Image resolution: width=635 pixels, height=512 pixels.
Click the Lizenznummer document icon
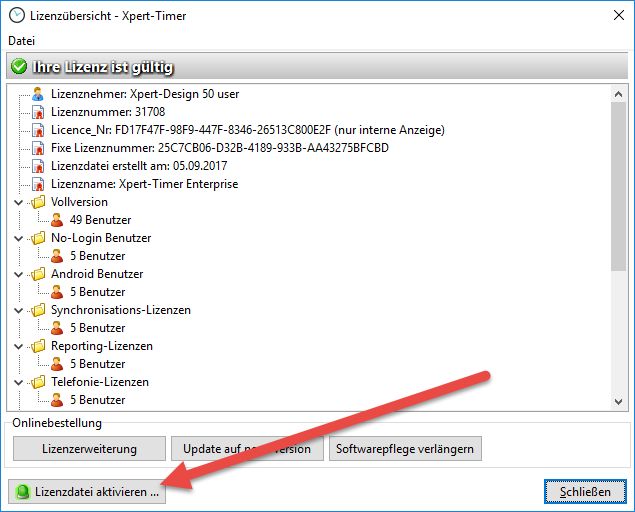click(x=38, y=112)
